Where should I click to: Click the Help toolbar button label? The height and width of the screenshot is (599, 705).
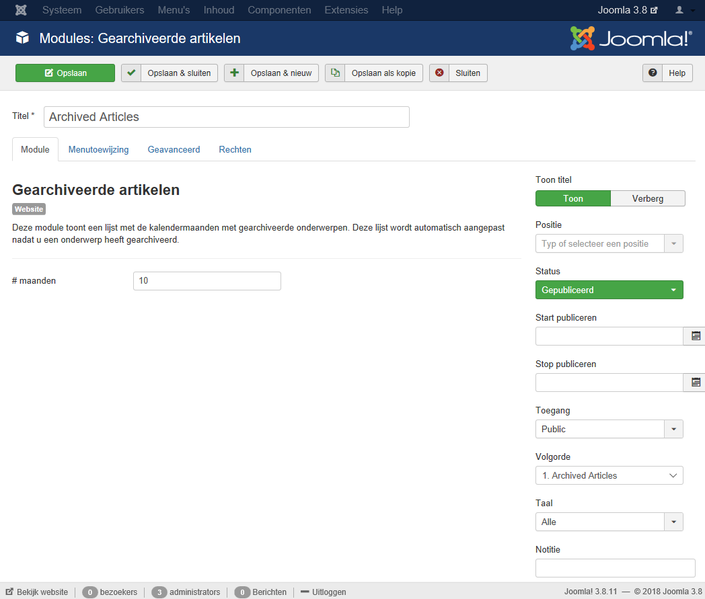tap(677, 73)
